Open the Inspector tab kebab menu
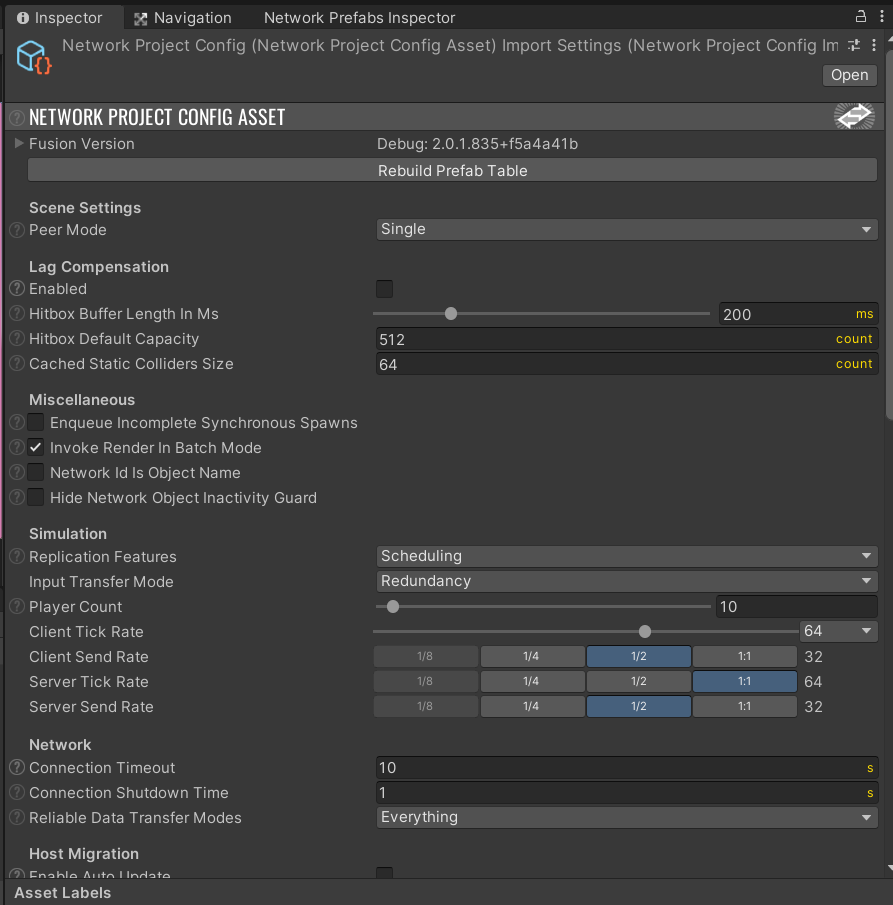 click(x=881, y=17)
